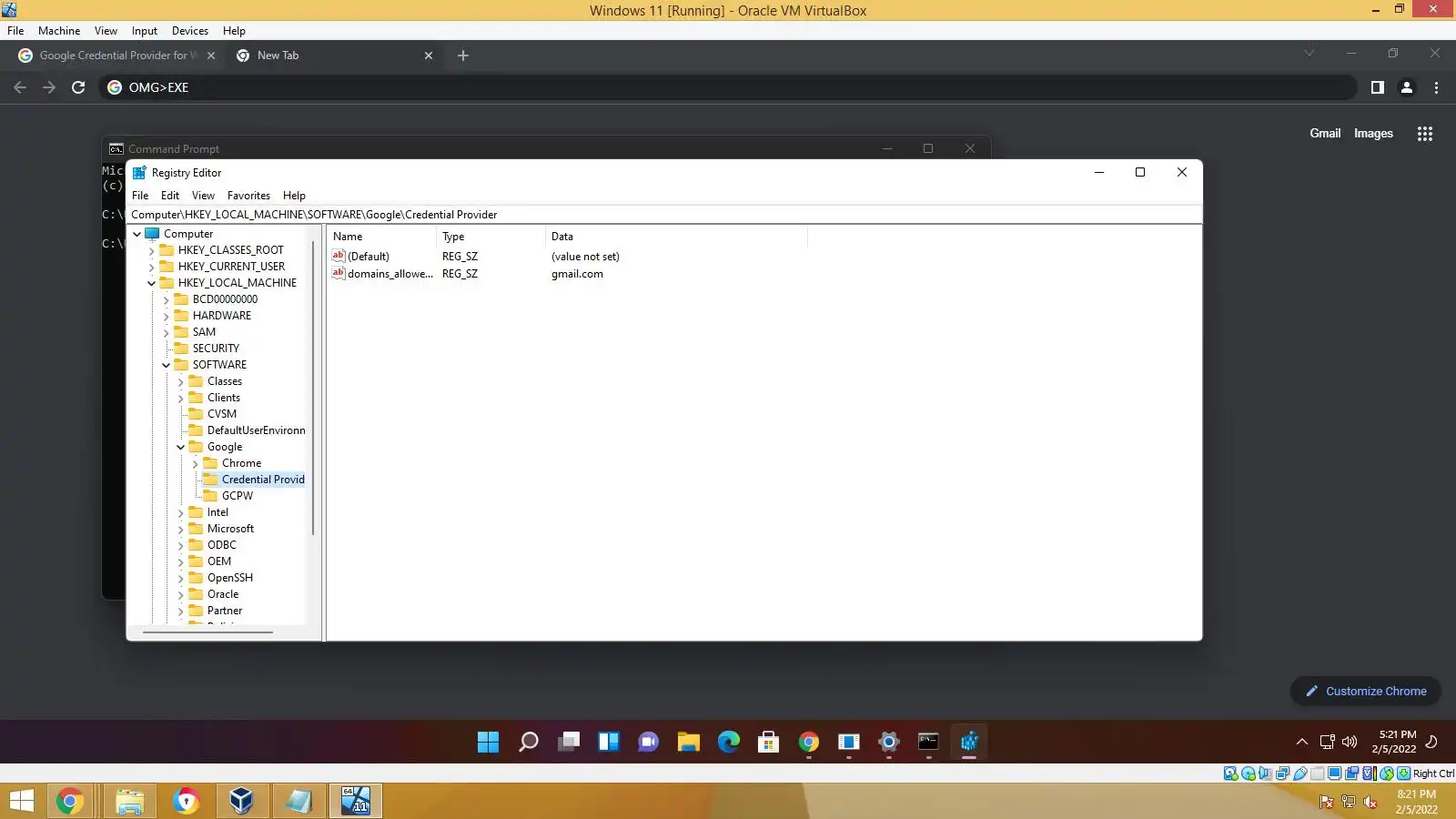Collapse the SOFTWARE key
Screen dimensions: 1456x819
coord(167,365)
